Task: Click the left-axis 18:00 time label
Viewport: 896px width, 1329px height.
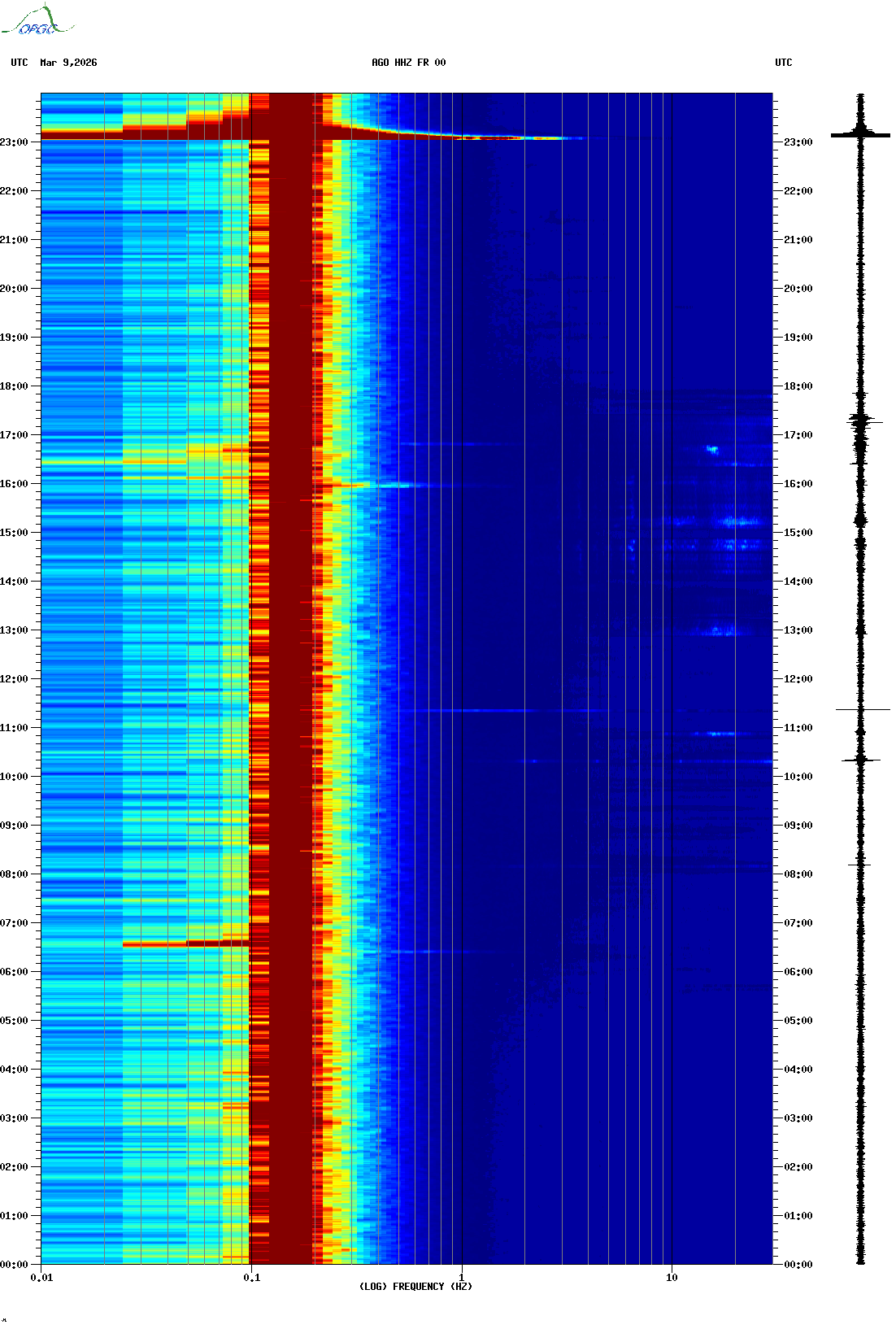Action: pos(14,386)
